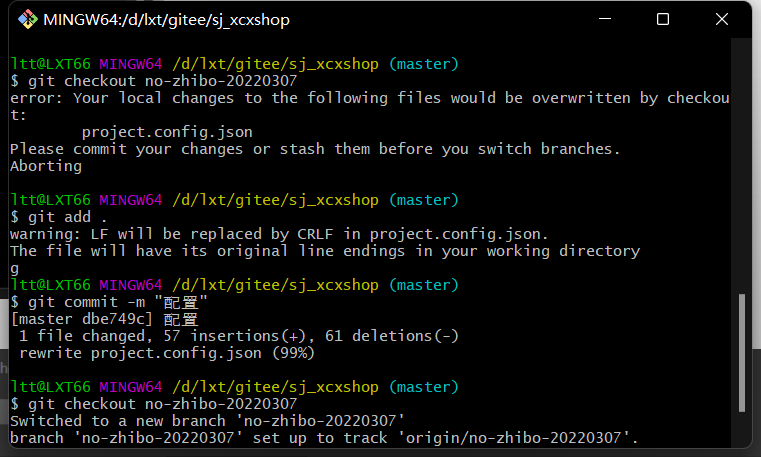Click the terminal scrollbar thumb

click(x=742, y=353)
